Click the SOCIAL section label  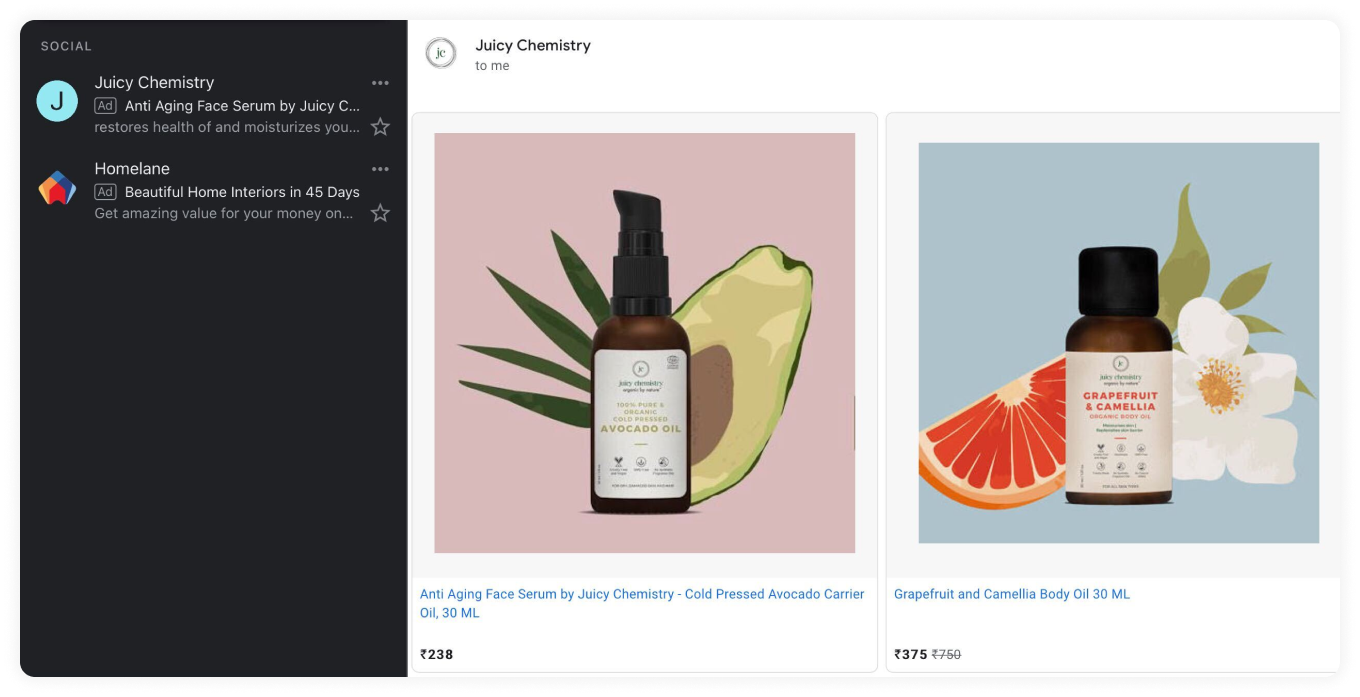pyautogui.click(x=66, y=46)
